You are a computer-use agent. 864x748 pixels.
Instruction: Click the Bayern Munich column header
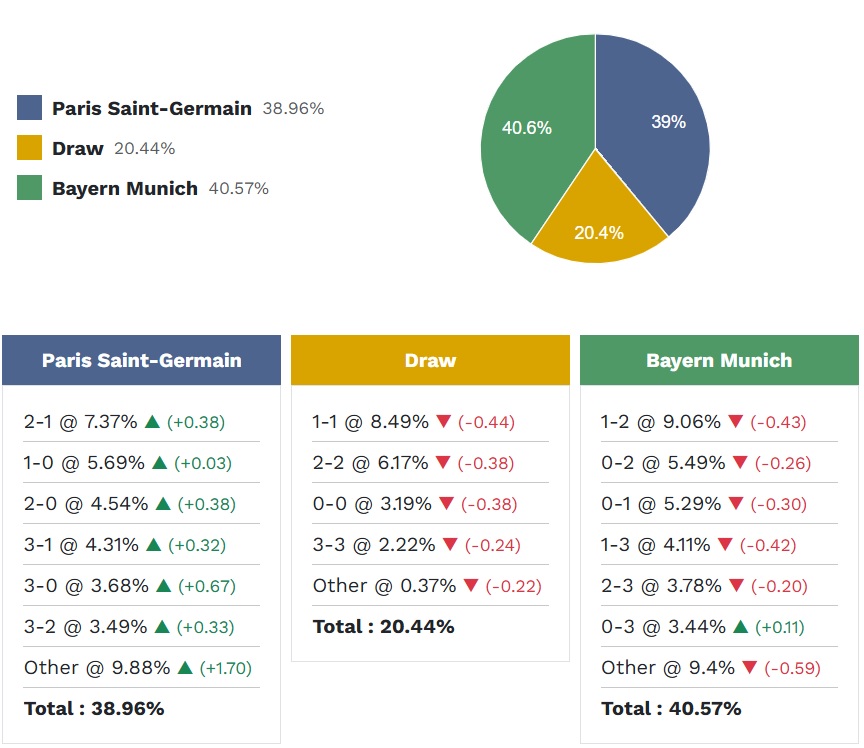coord(719,360)
